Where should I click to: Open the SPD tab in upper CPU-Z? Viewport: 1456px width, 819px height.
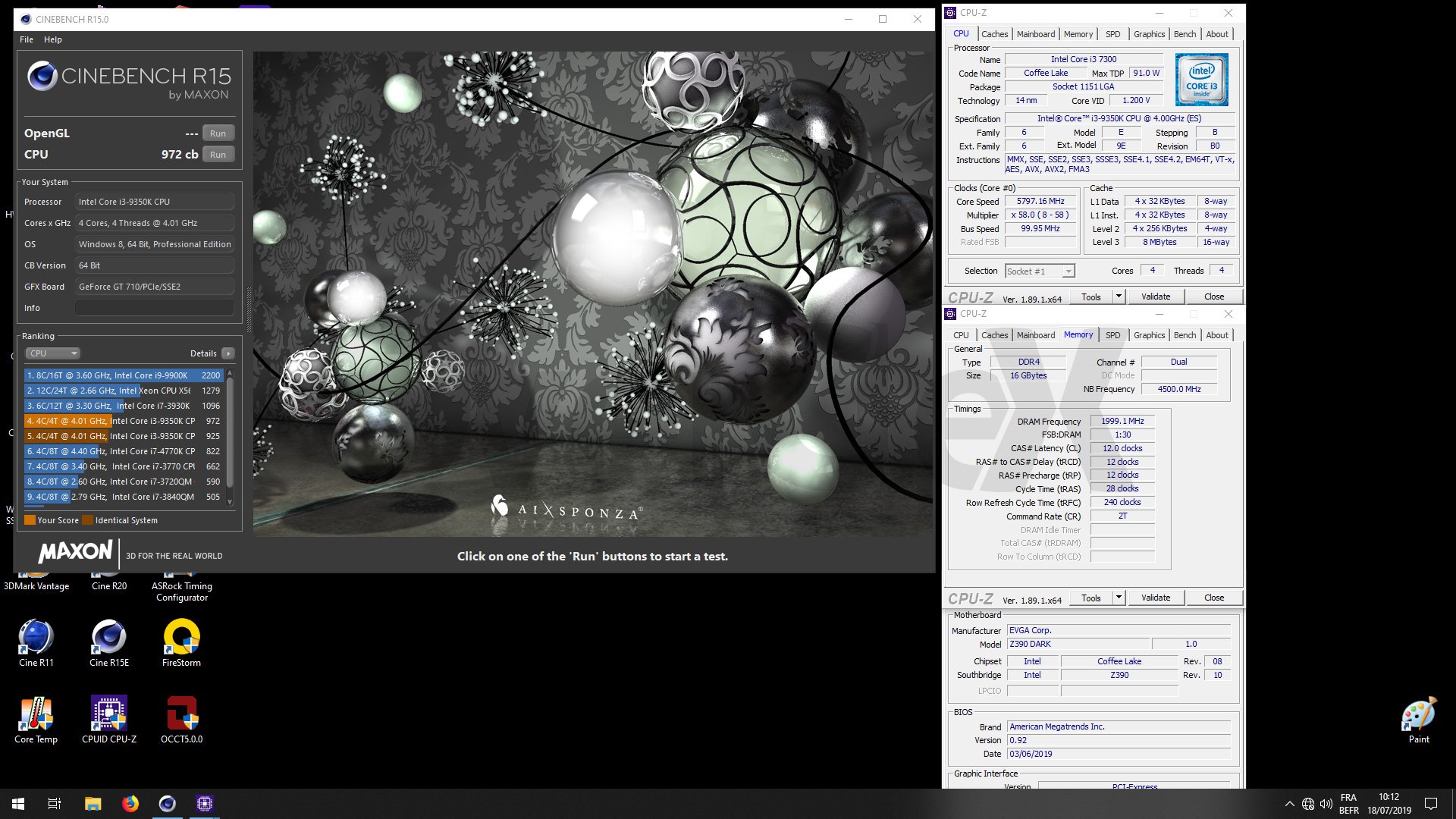point(1112,34)
